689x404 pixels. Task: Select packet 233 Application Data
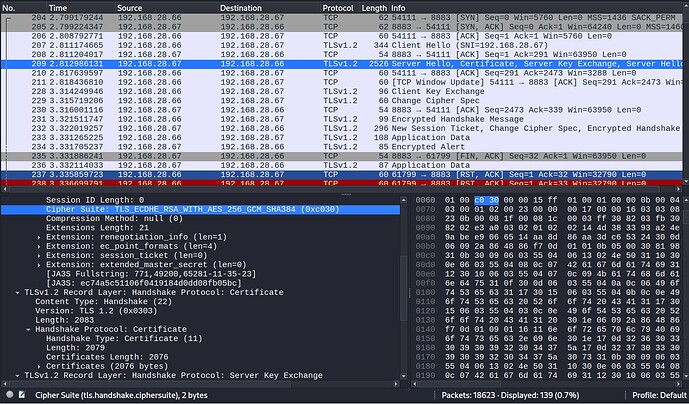342,138
